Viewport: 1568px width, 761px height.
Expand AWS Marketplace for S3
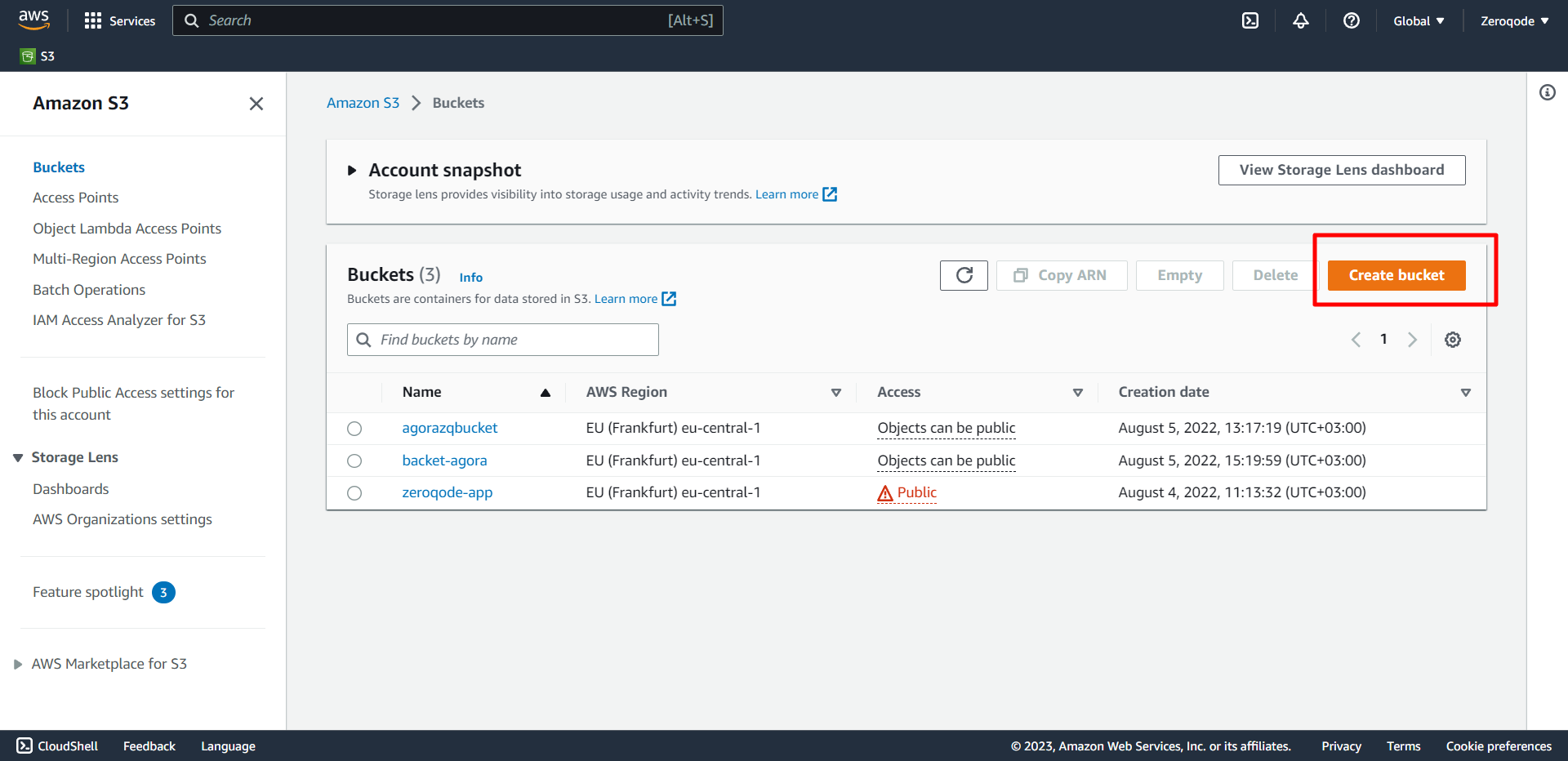point(18,665)
